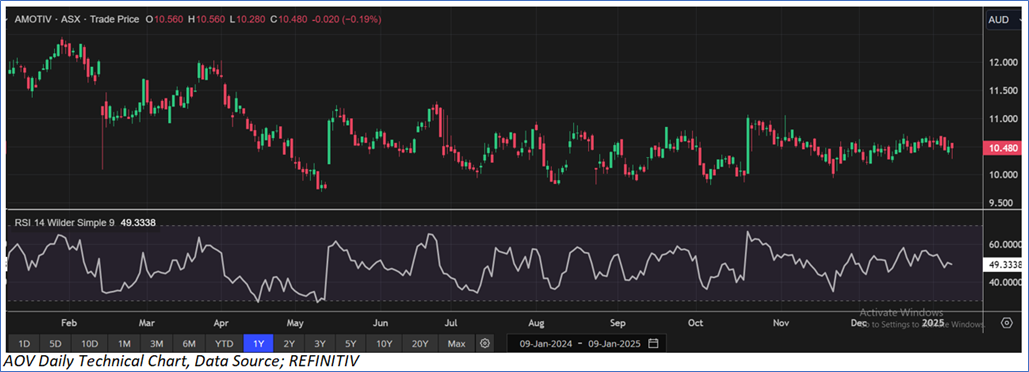
Task: Show the Max time range
Action: (x=456, y=343)
